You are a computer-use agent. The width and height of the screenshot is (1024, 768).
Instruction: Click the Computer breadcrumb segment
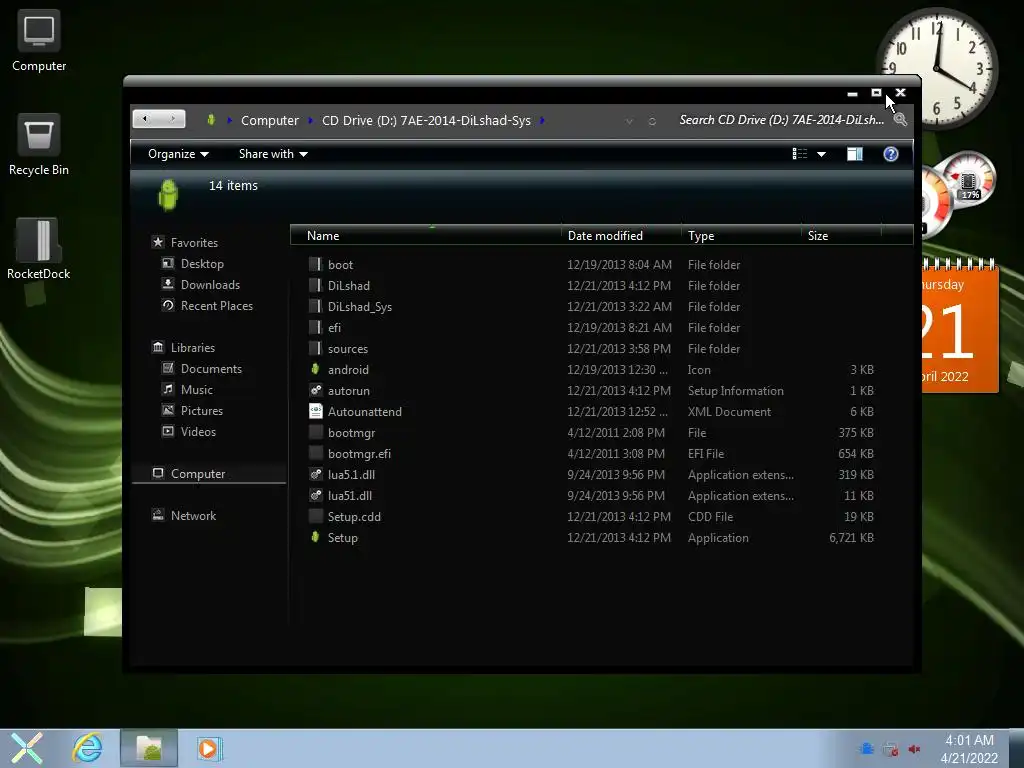click(270, 120)
